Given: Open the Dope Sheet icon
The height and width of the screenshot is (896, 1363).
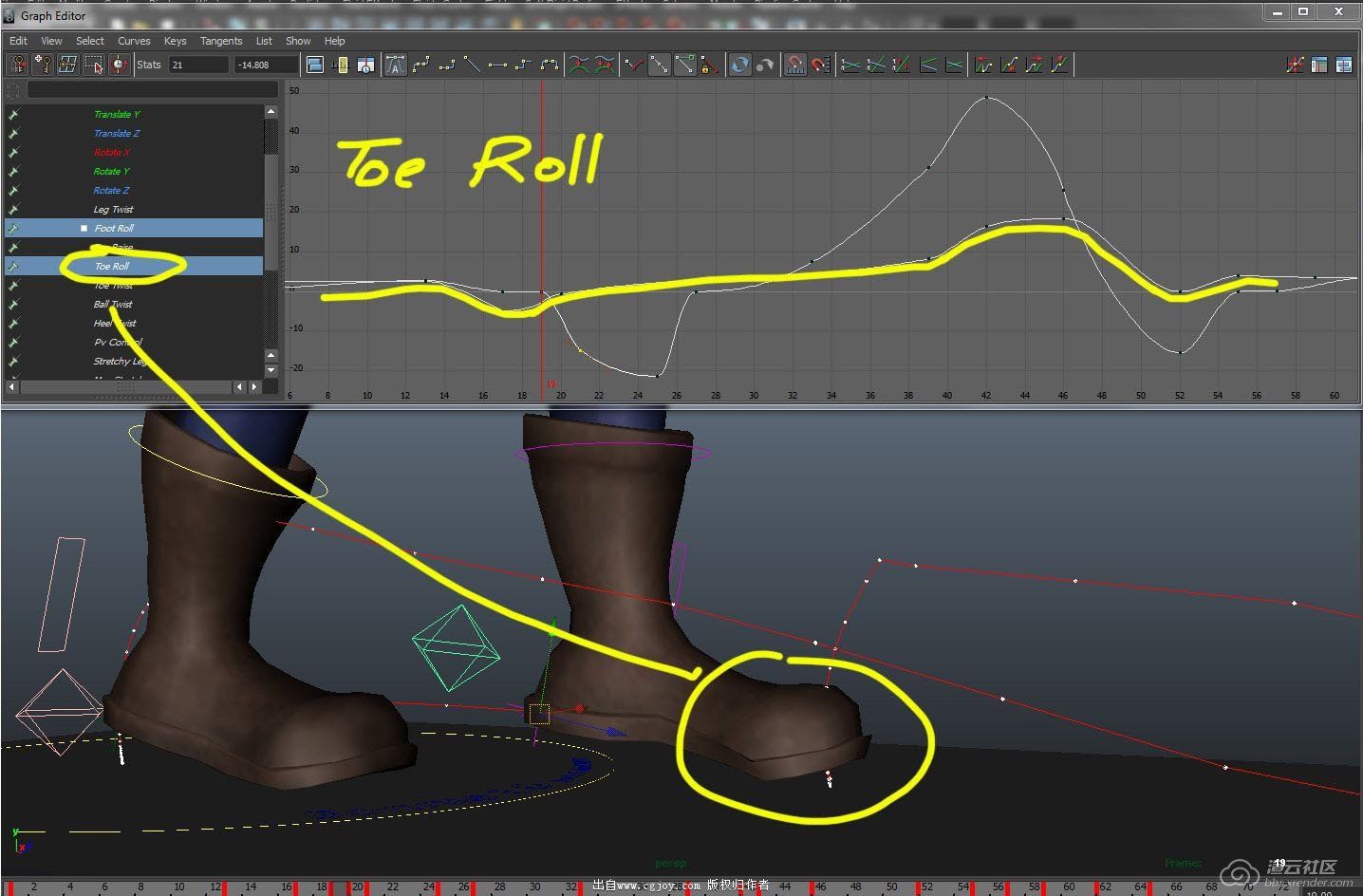Looking at the screenshot, I should 1319,65.
